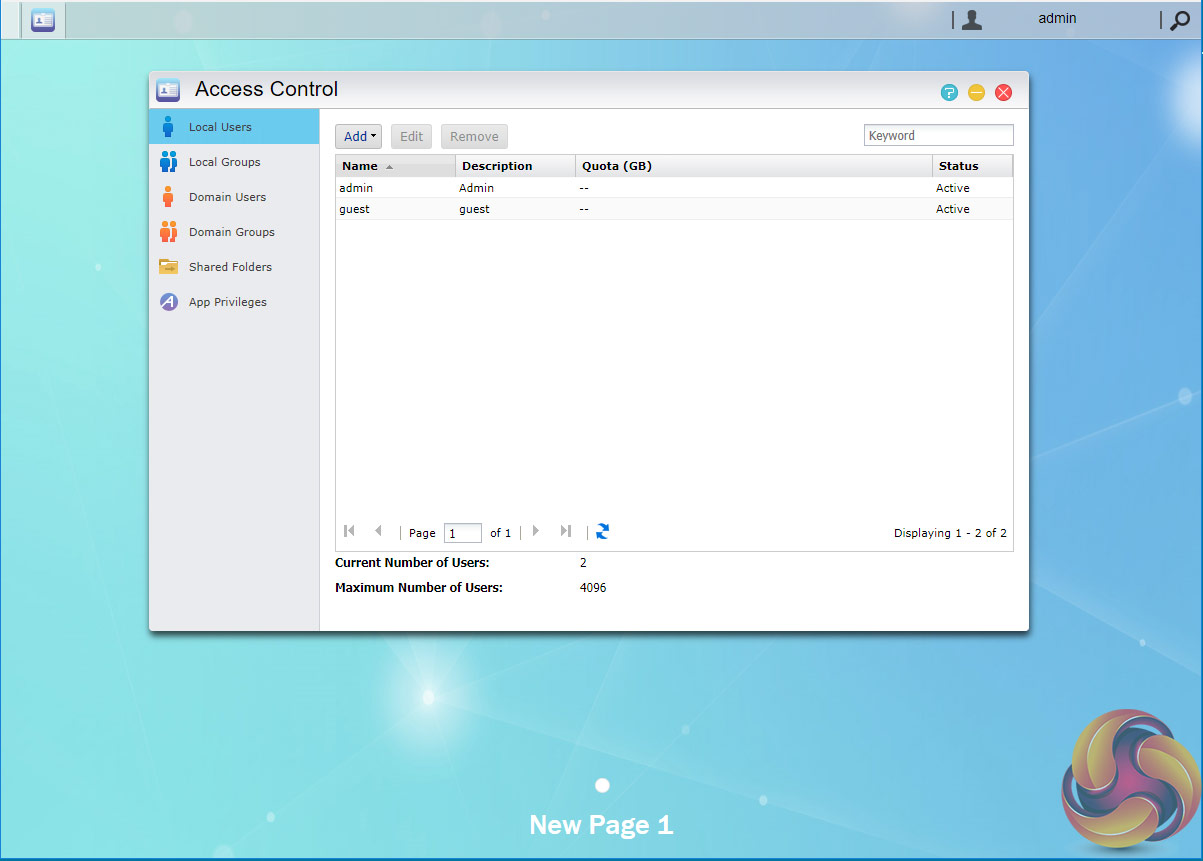Viewport: 1203px width, 861px height.
Task: Expand the Add dropdown button
Action: [x=358, y=137]
